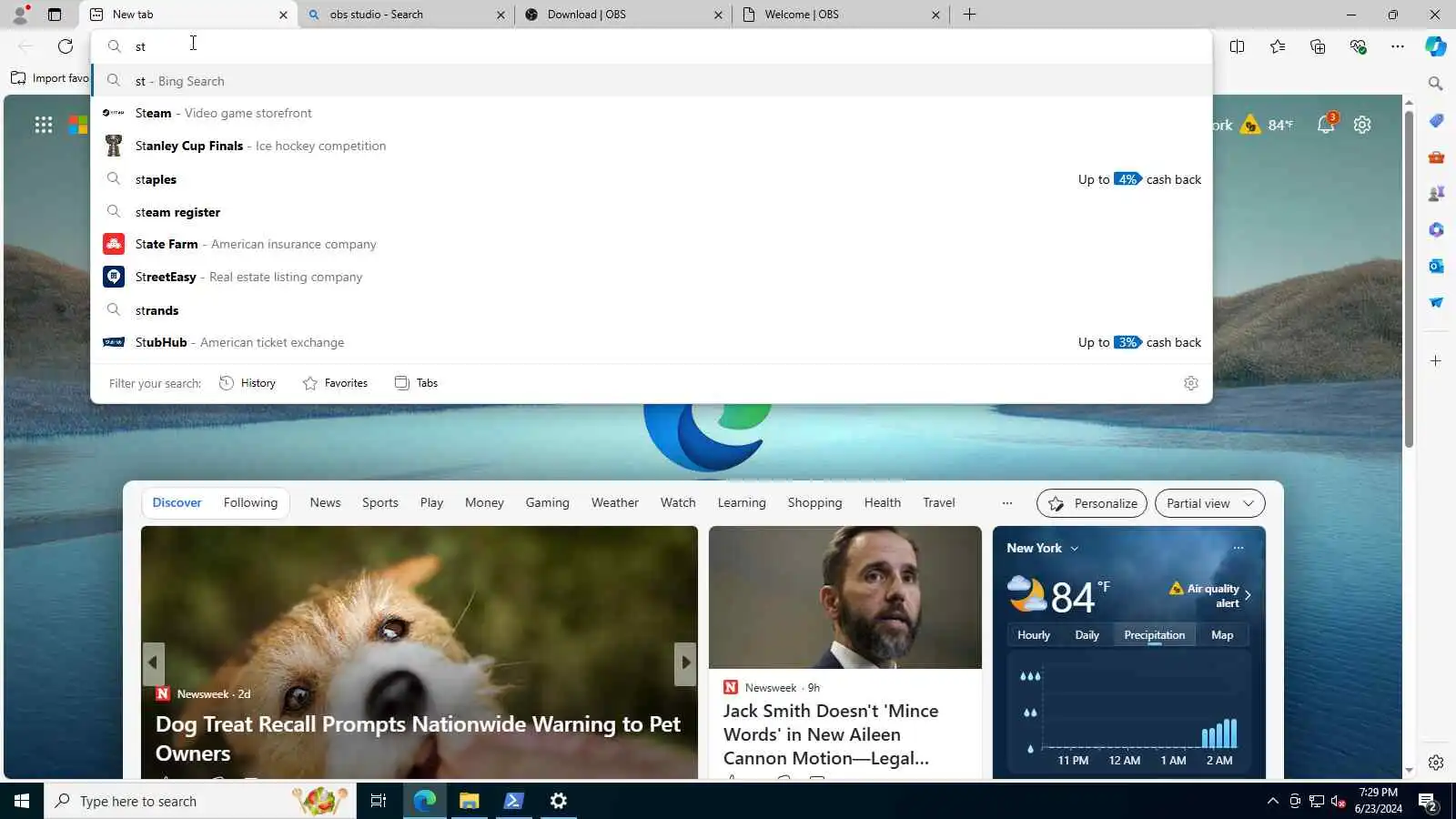Expand New York location dropdown
The width and height of the screenshot is (1456, 819).
coord(1075,549)
